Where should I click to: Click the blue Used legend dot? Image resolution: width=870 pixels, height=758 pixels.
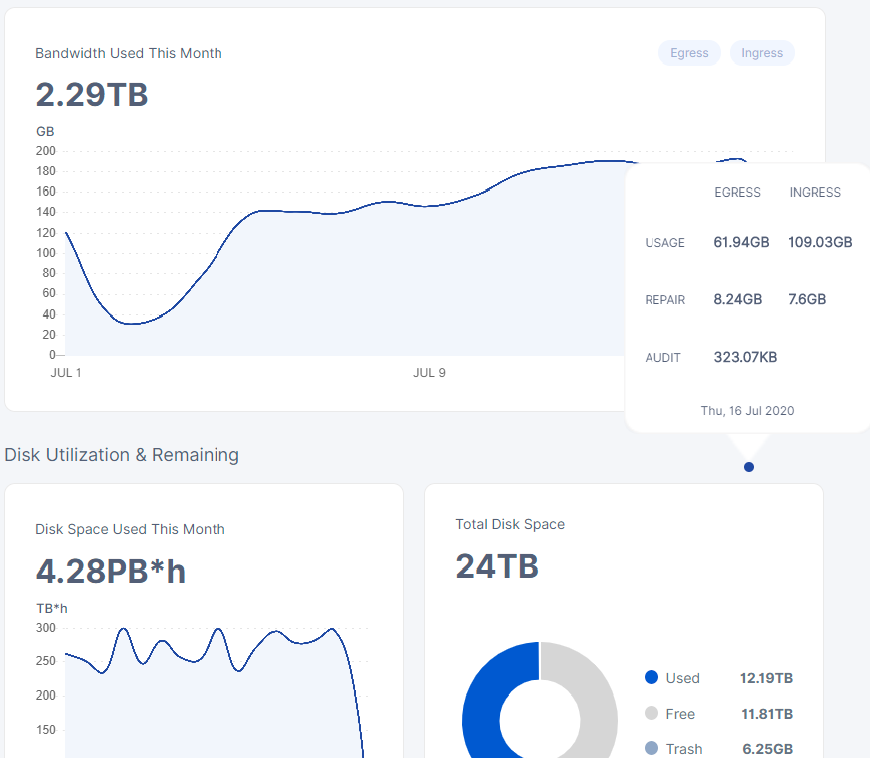pyautogui.click(x=652, y=678)
